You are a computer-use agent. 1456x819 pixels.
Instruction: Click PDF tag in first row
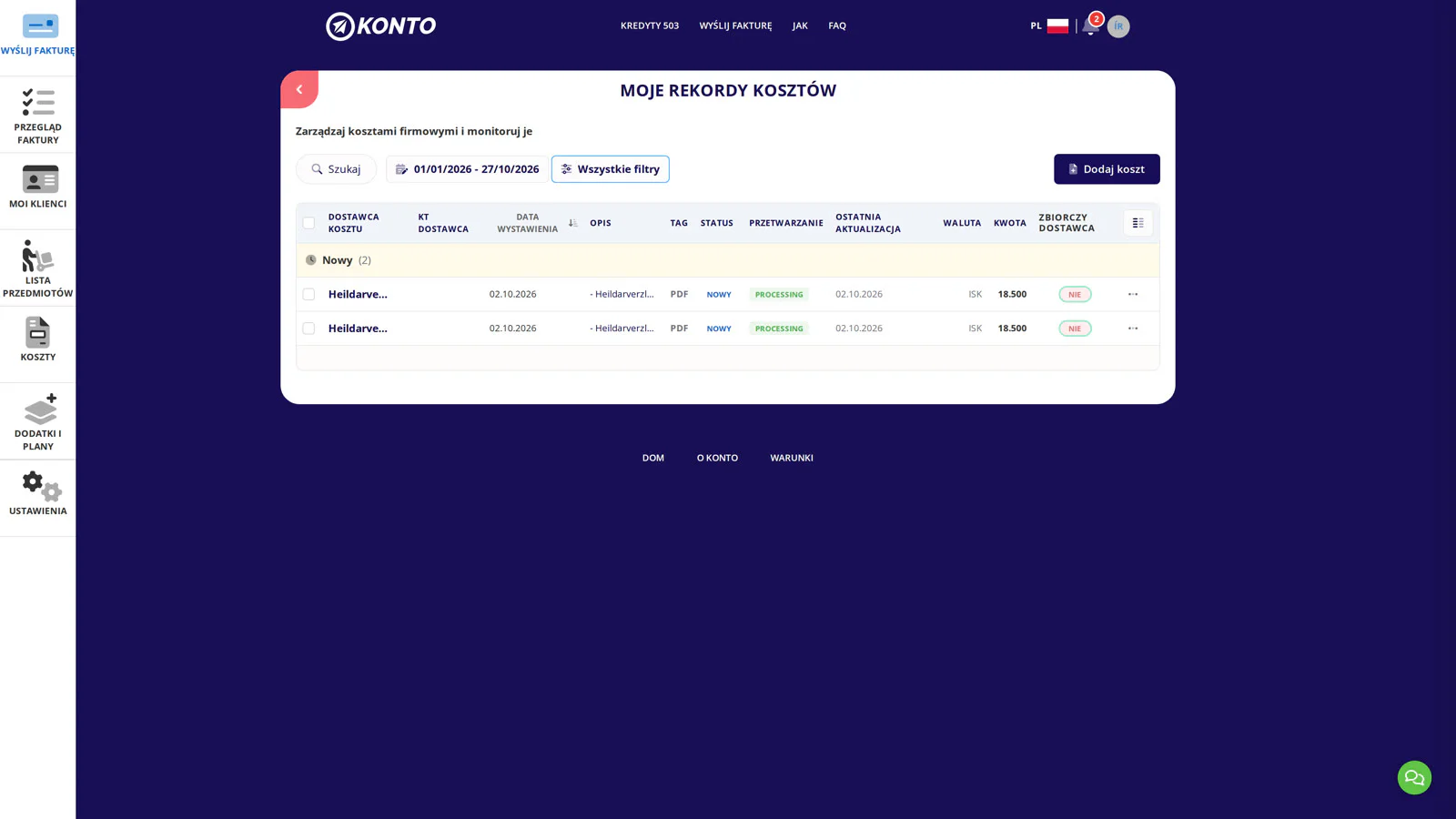pyautogui.click(x=679, y=294)
